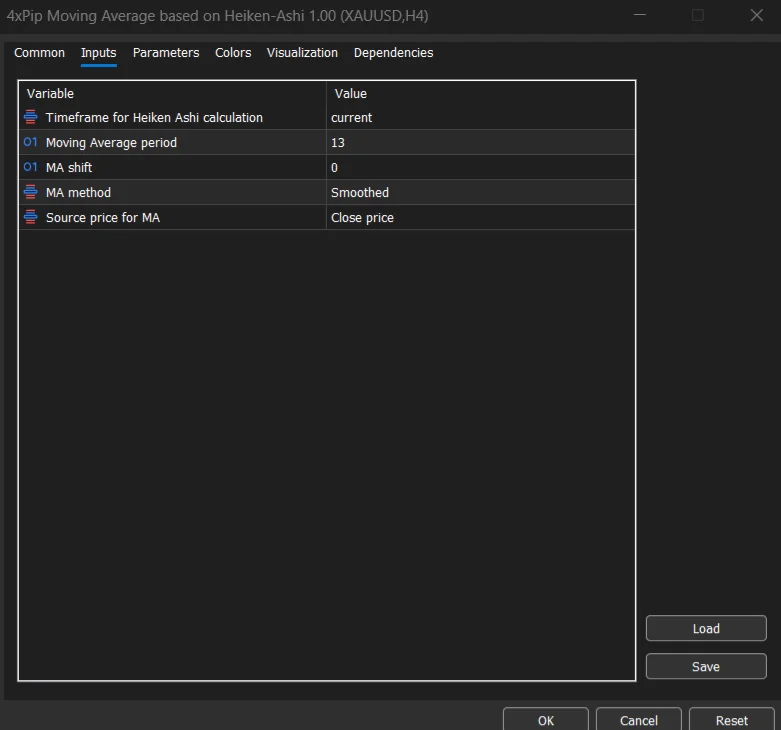Viewport: 781px width, 730px height.
Task: Switch to the Common tab
Action: tap(39, 53)
